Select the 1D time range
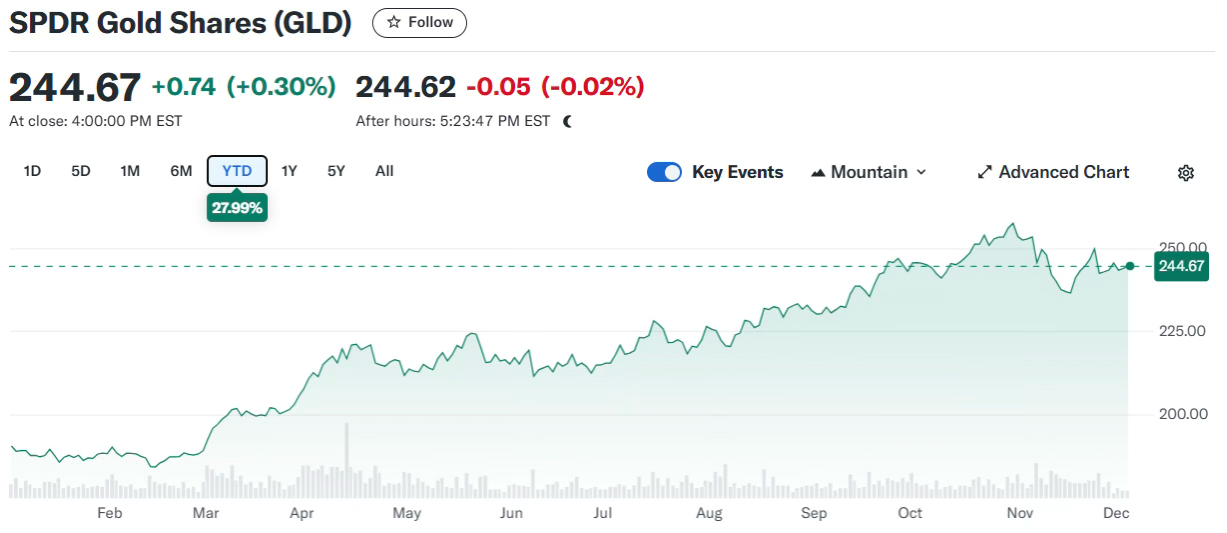Image resolution: width=1227 pixels, height=533 pixels. (32, 171)
